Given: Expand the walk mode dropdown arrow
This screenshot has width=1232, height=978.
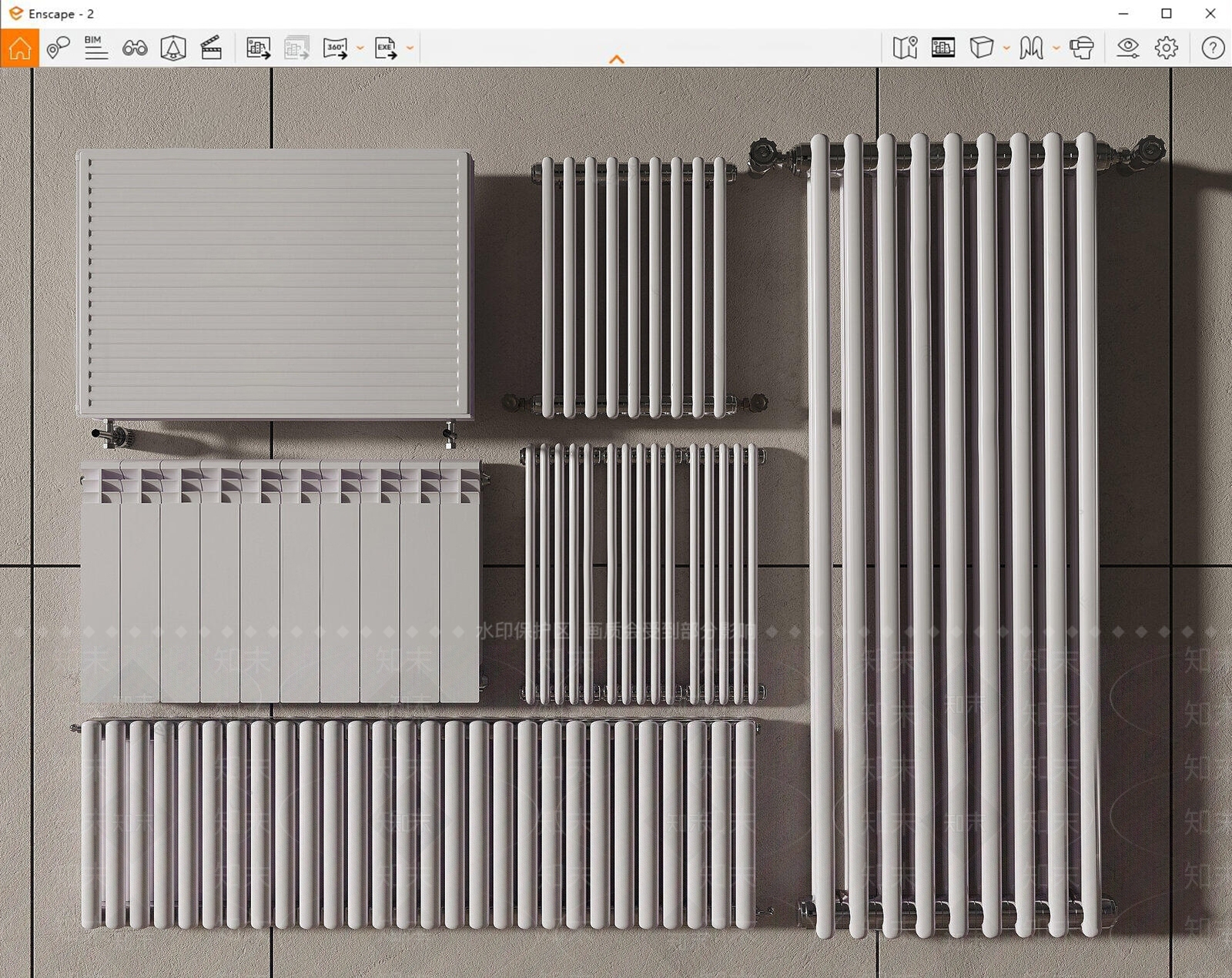Looking at the screenshot, I should coord(1056,48).
